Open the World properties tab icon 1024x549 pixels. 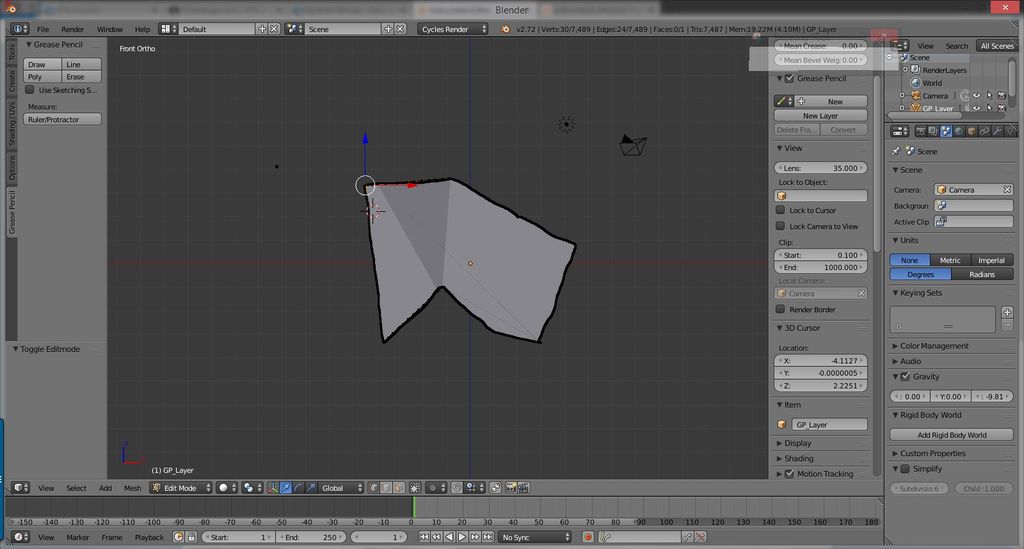958,131
